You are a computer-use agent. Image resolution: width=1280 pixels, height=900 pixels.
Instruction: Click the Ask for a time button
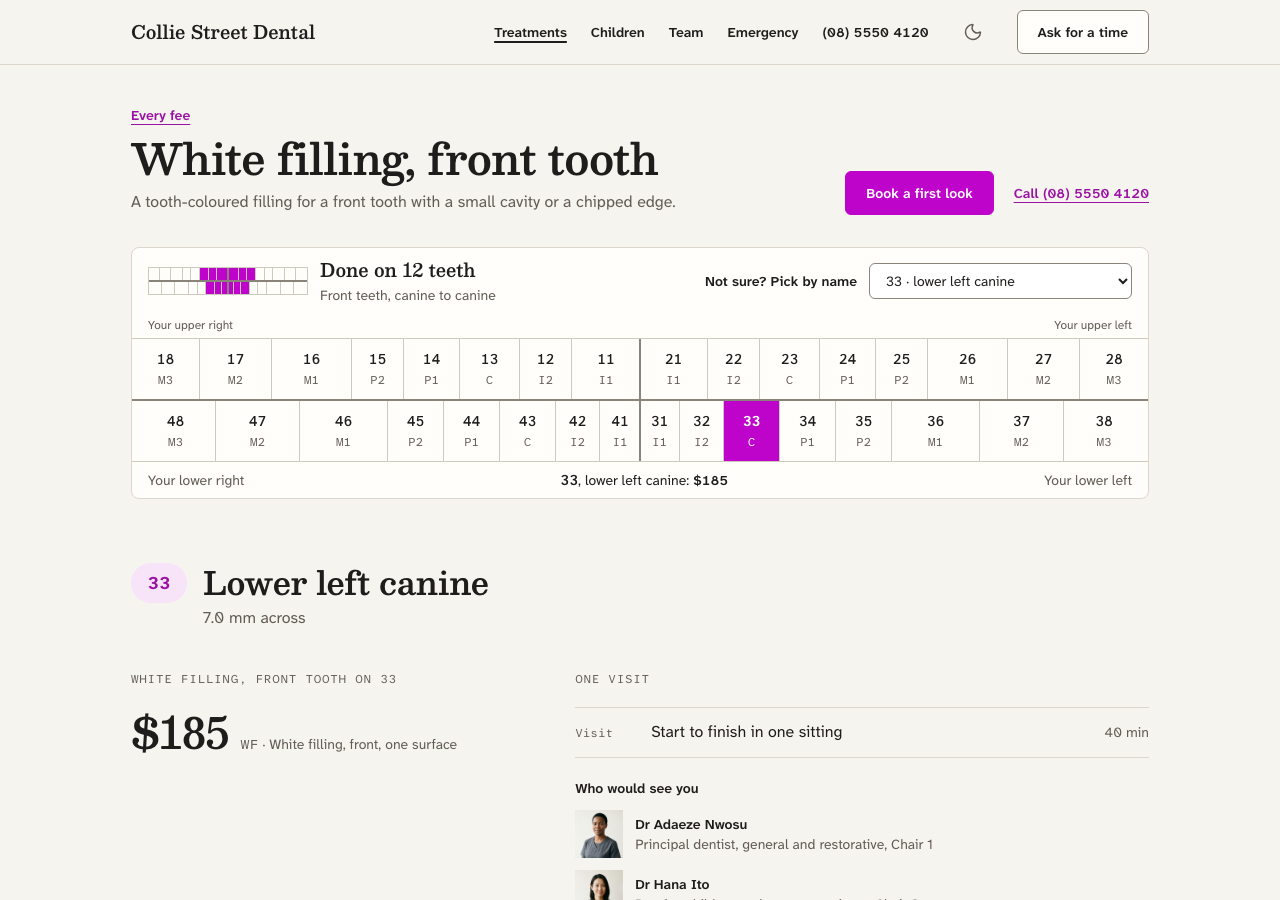click(1083, 32)
